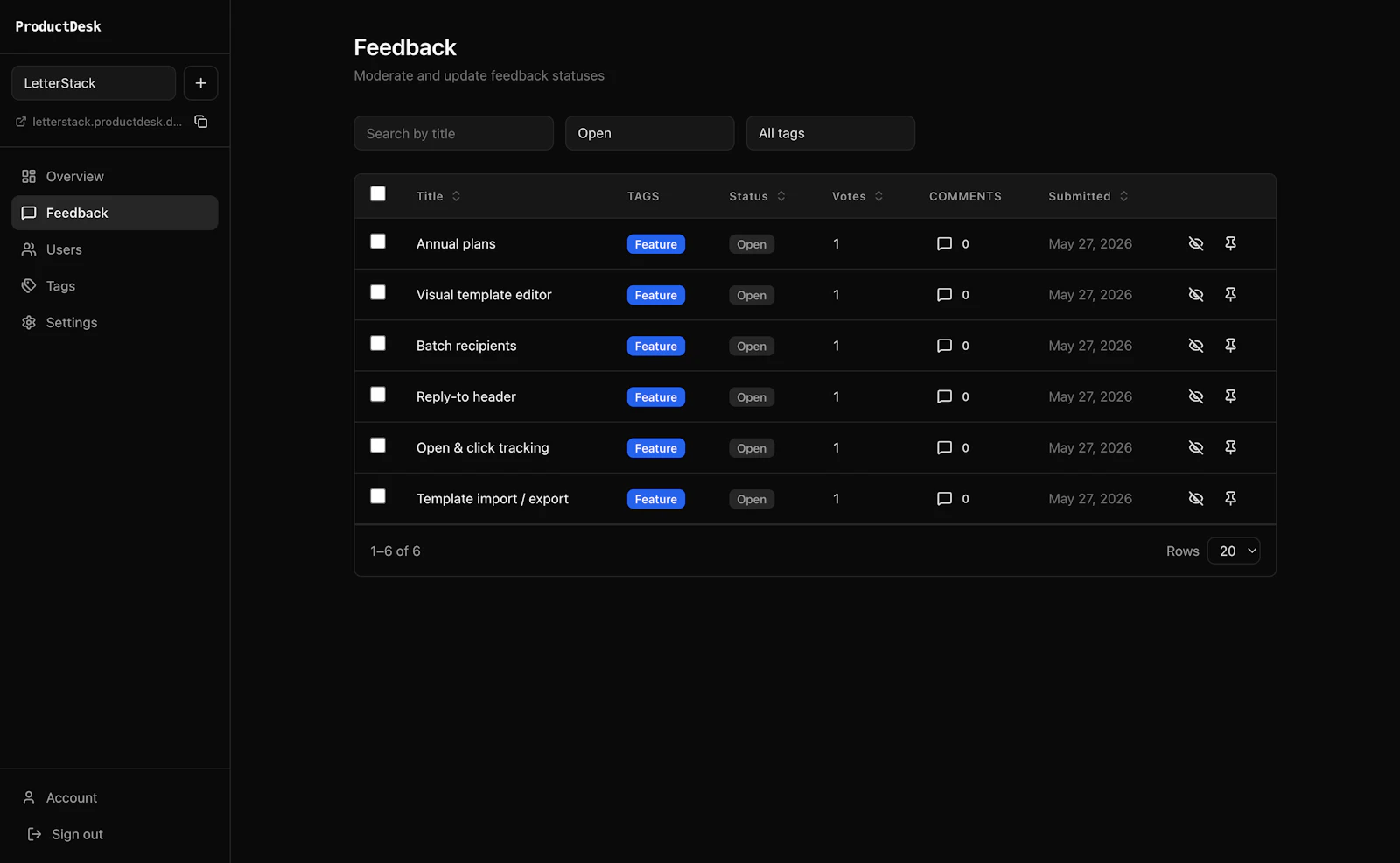
Task: Open comments for Annual plans
Action: 953,243
